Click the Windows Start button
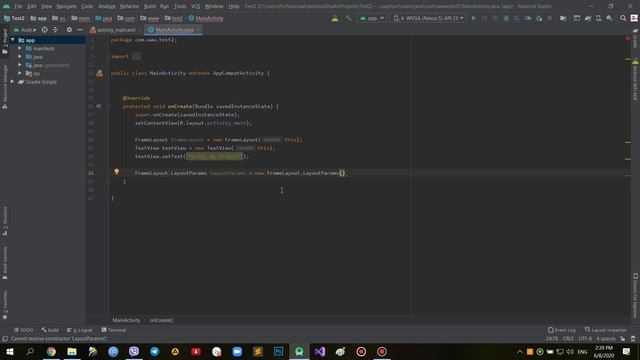 coord(10,351)
